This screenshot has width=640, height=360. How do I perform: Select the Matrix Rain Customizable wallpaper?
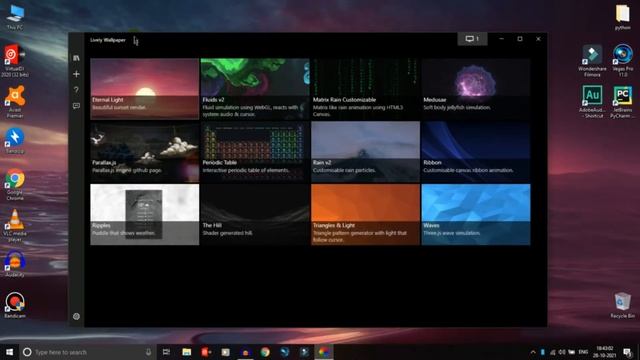pyautogui.click(x=365, y=89)
